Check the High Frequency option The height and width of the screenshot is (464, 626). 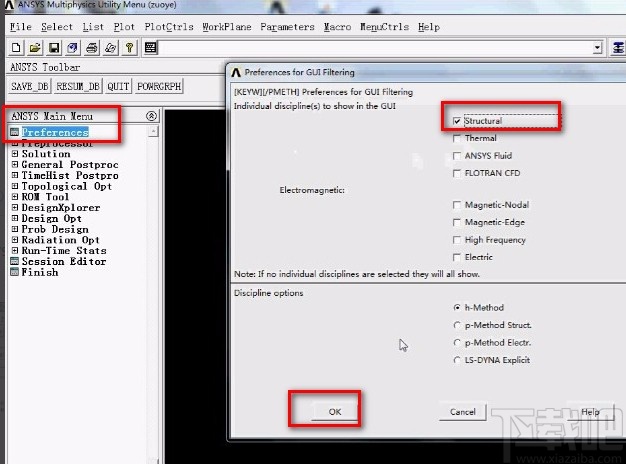pyautogui.click(x=457, y=240)
